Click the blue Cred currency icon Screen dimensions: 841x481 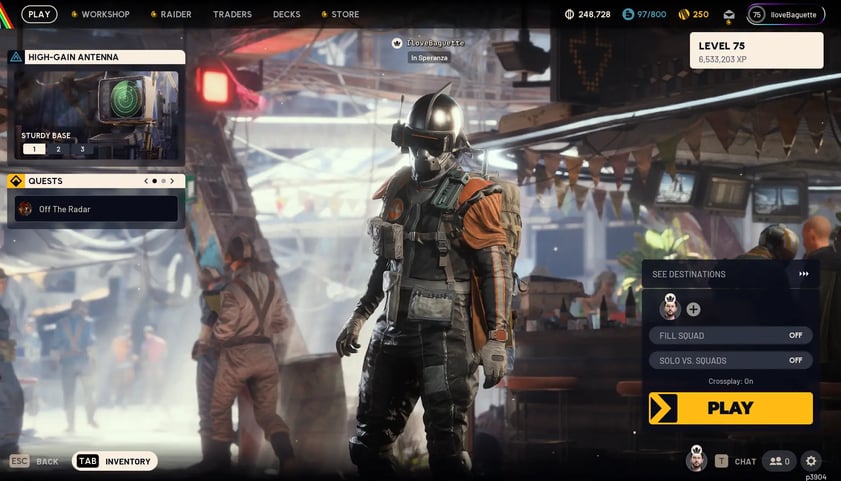[x=628, y=15]
